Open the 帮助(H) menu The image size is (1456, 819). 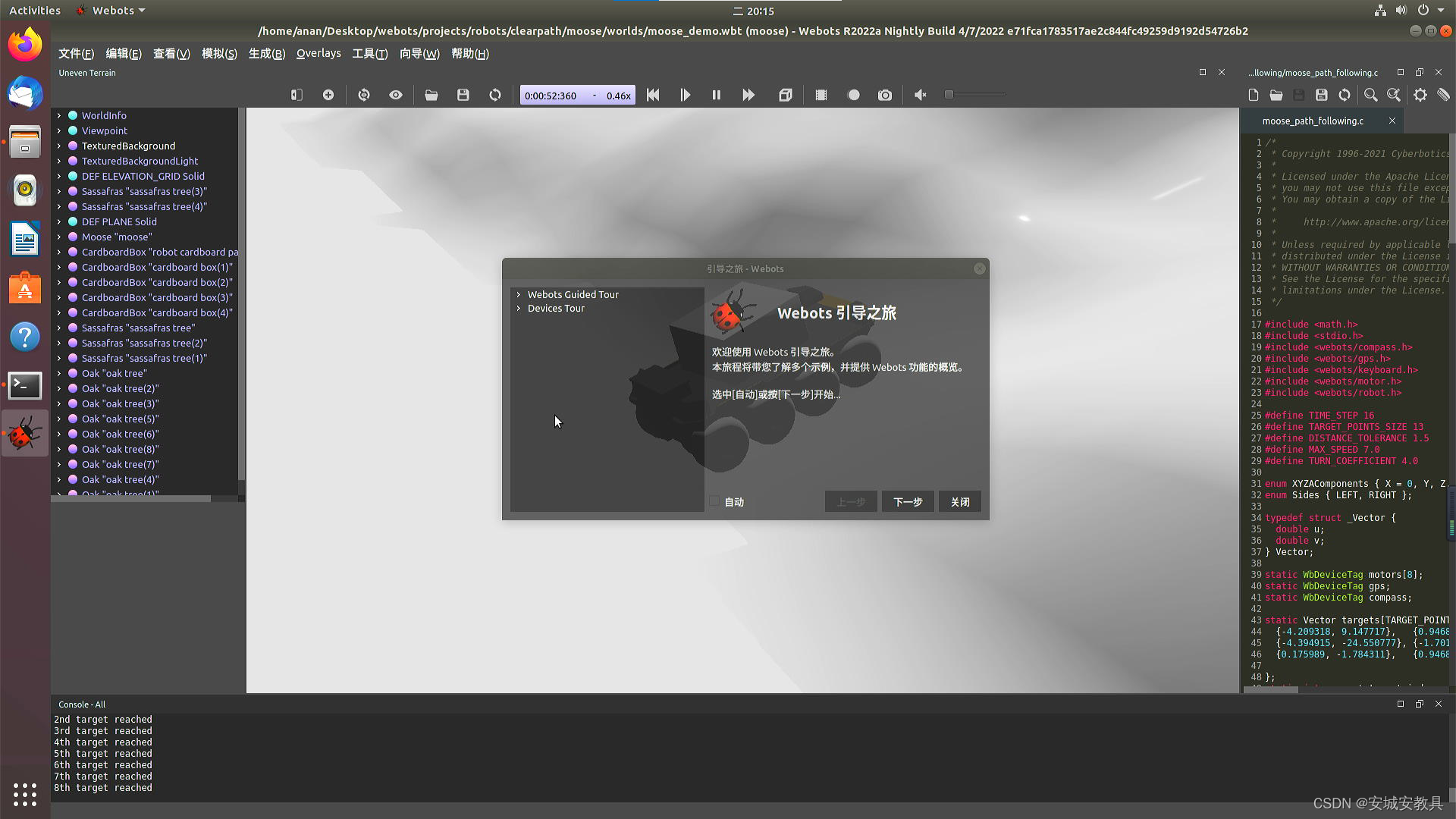(x=470, y=53)
